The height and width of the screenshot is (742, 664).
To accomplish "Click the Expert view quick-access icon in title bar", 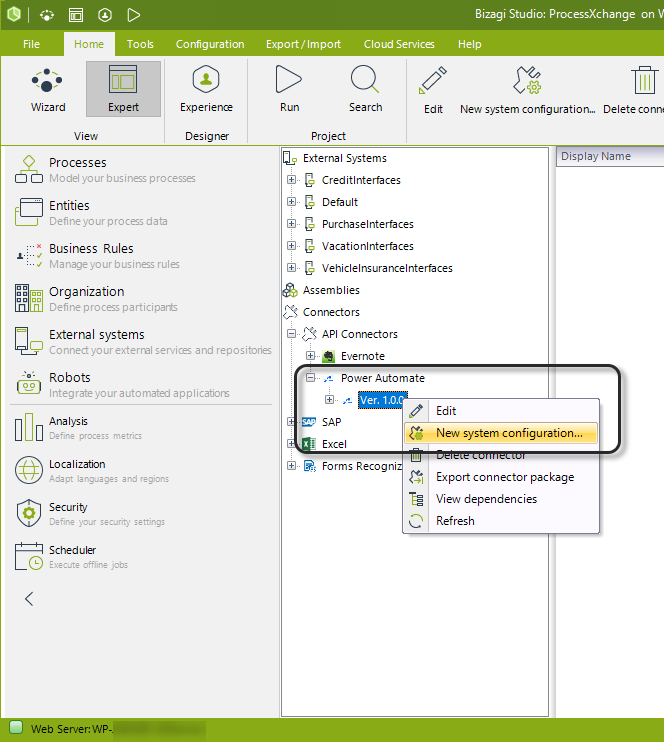I will pos(76,15).
